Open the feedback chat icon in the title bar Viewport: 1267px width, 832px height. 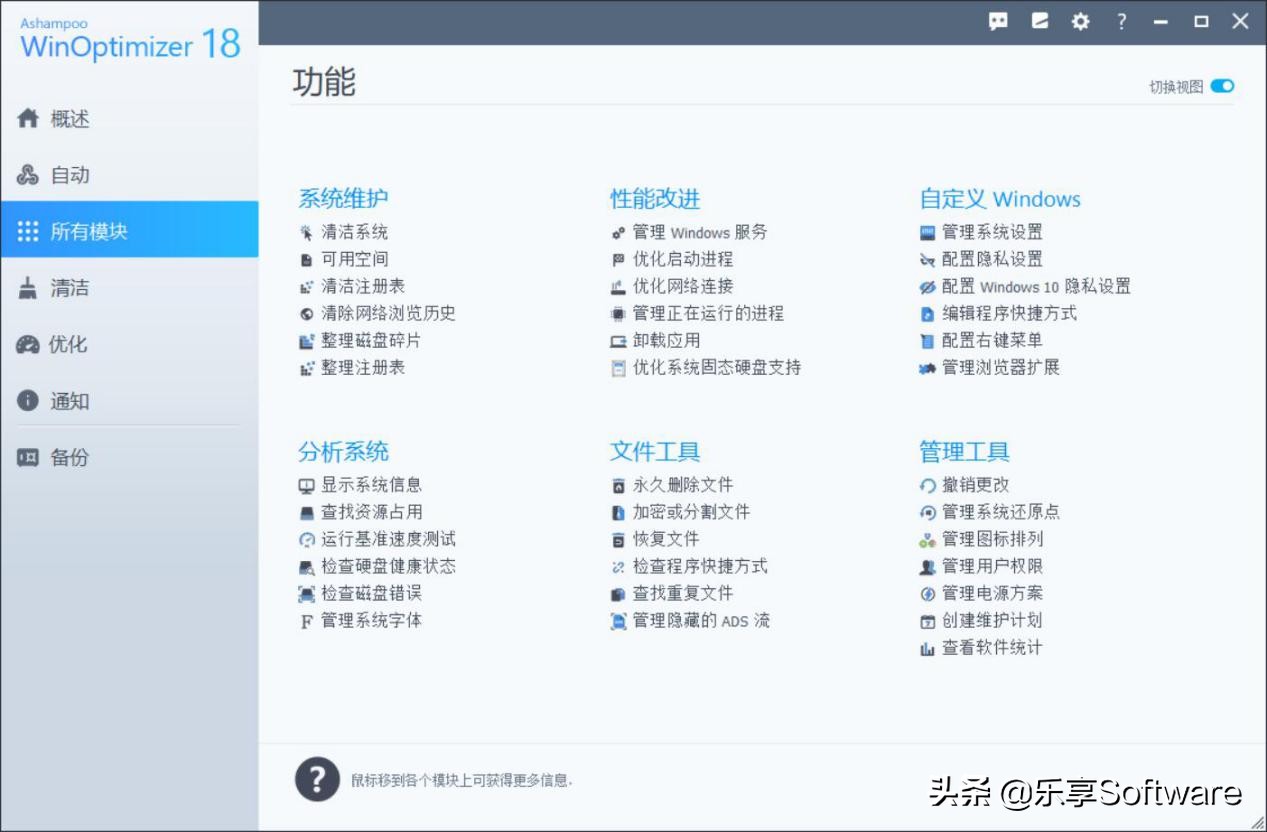(x=997, y=20)
